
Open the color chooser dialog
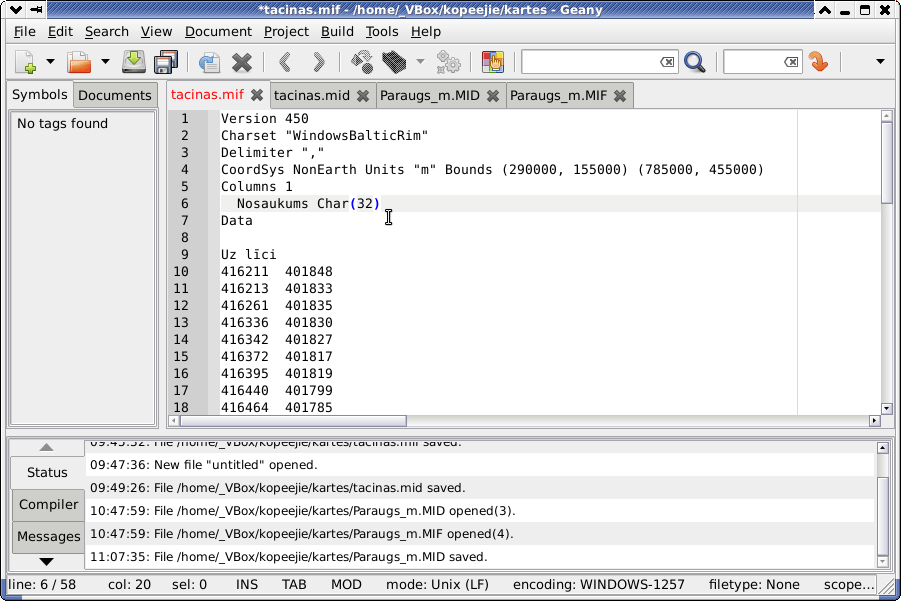pyautogui.click(x=492, y=61)
